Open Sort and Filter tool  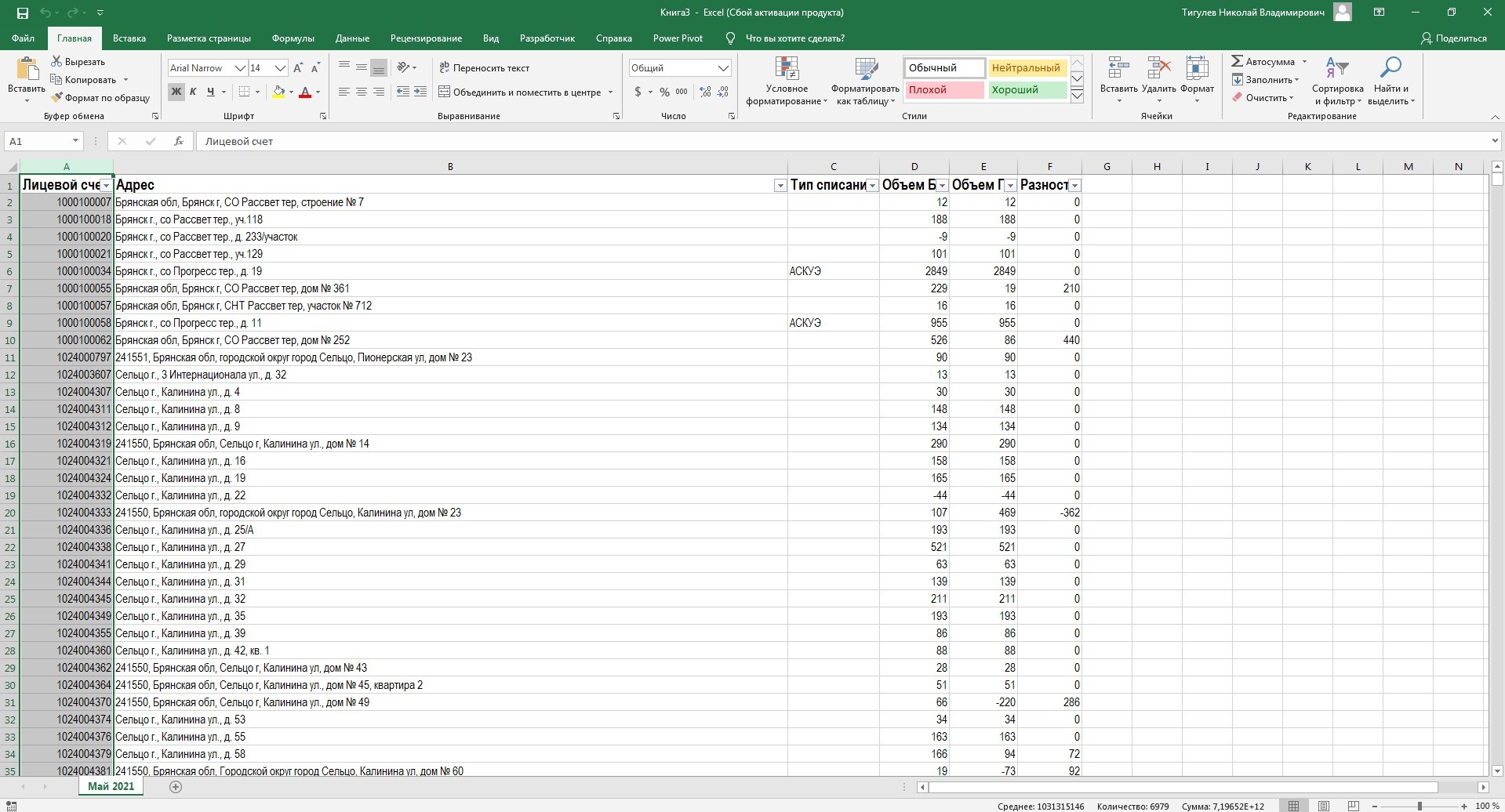click(x=1337, y=81)
